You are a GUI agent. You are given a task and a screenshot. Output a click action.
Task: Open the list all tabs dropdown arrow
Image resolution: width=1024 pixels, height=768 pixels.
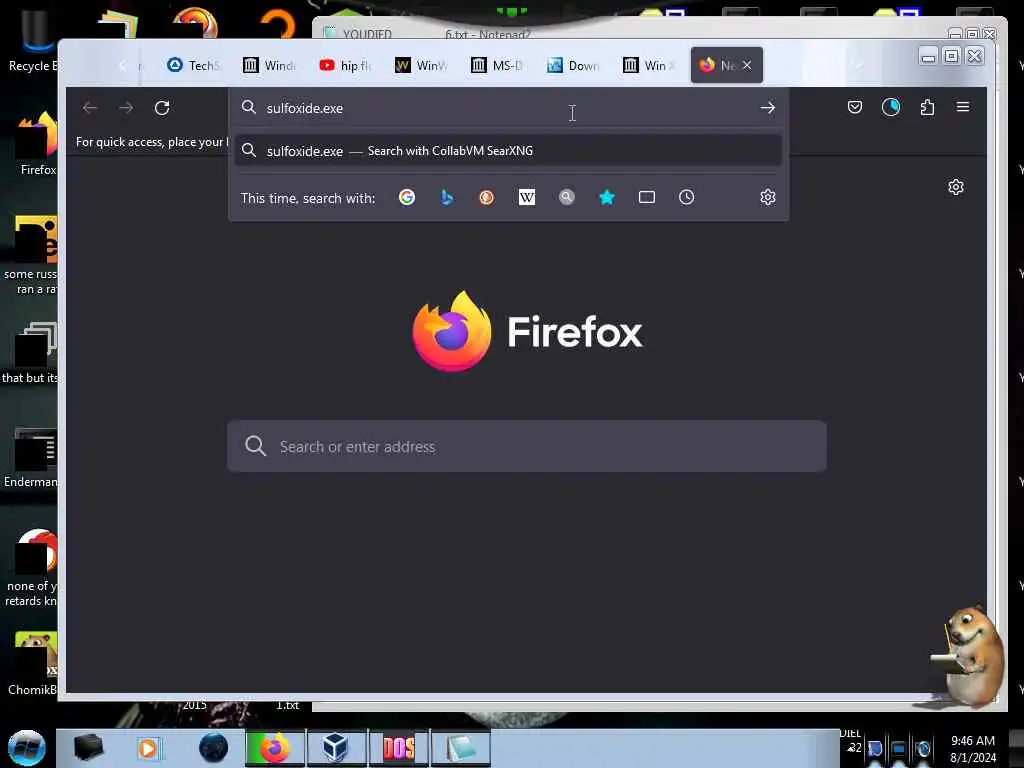coord(858,65)
